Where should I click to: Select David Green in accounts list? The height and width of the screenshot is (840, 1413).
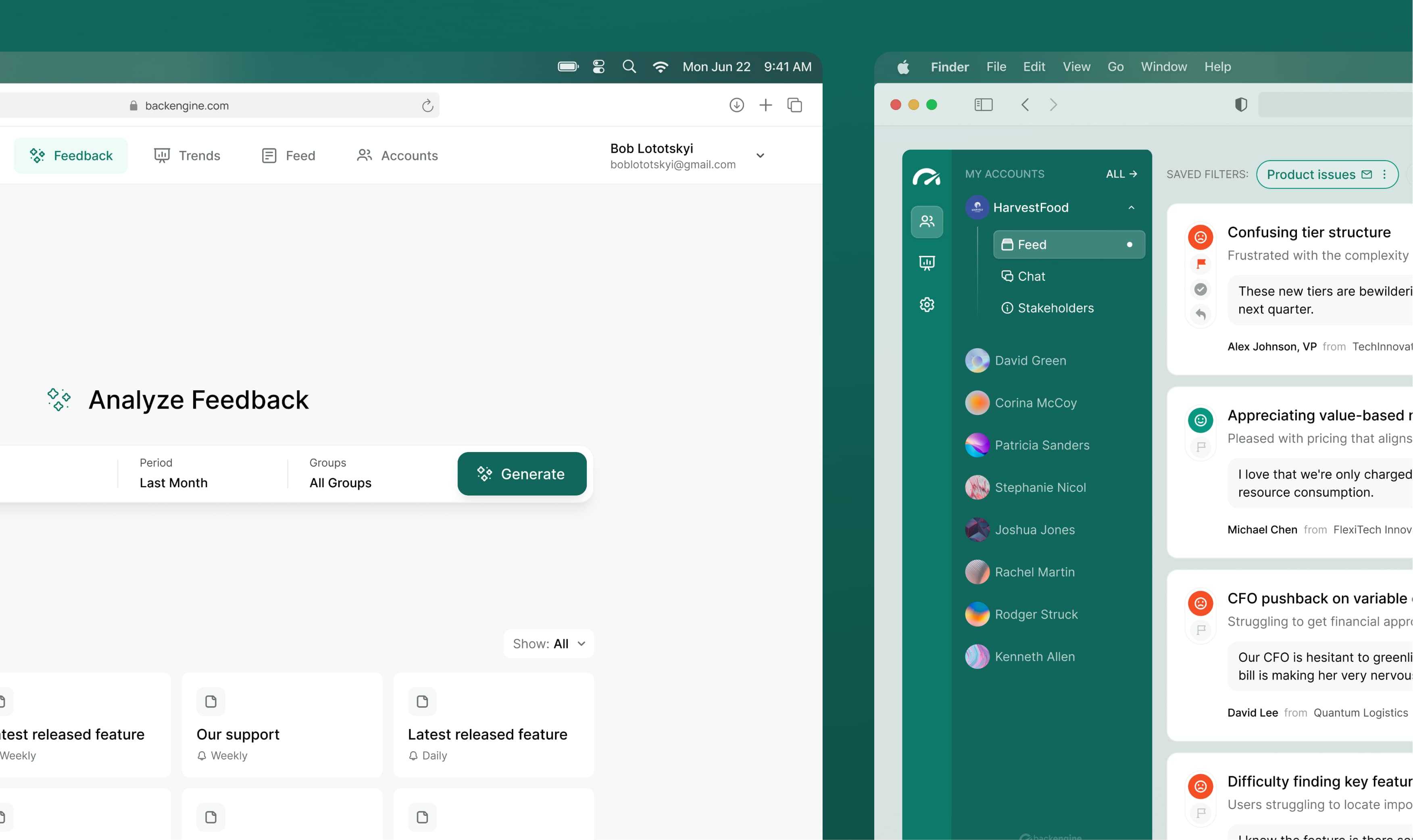click(1016, 361)
